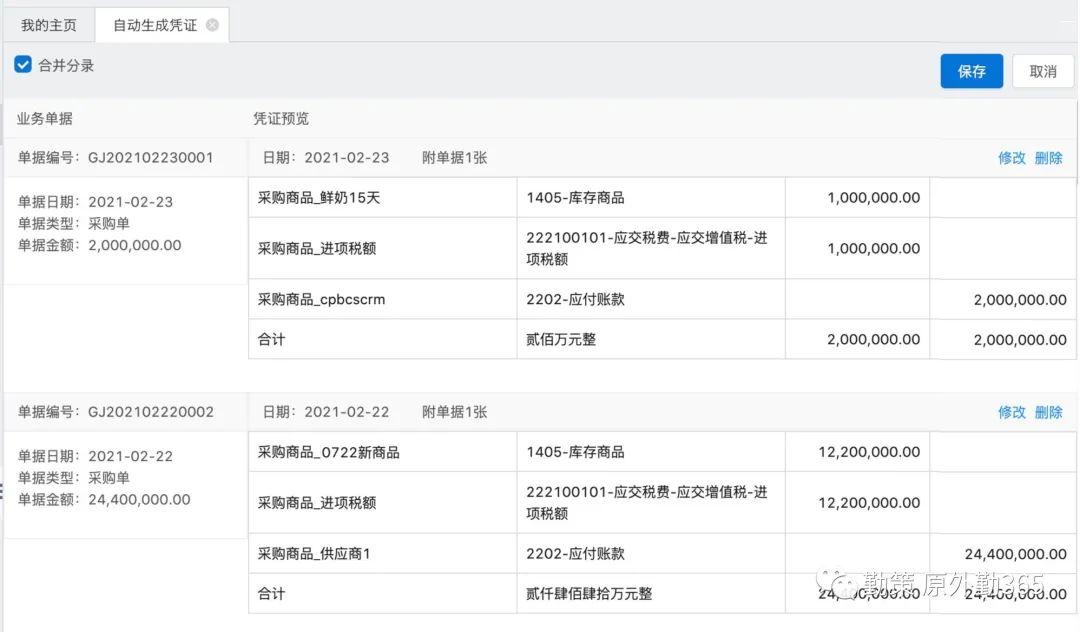The image size is (1080, 632).
Task: Switch to 我的主页 tab
Action: coord(48,25)
